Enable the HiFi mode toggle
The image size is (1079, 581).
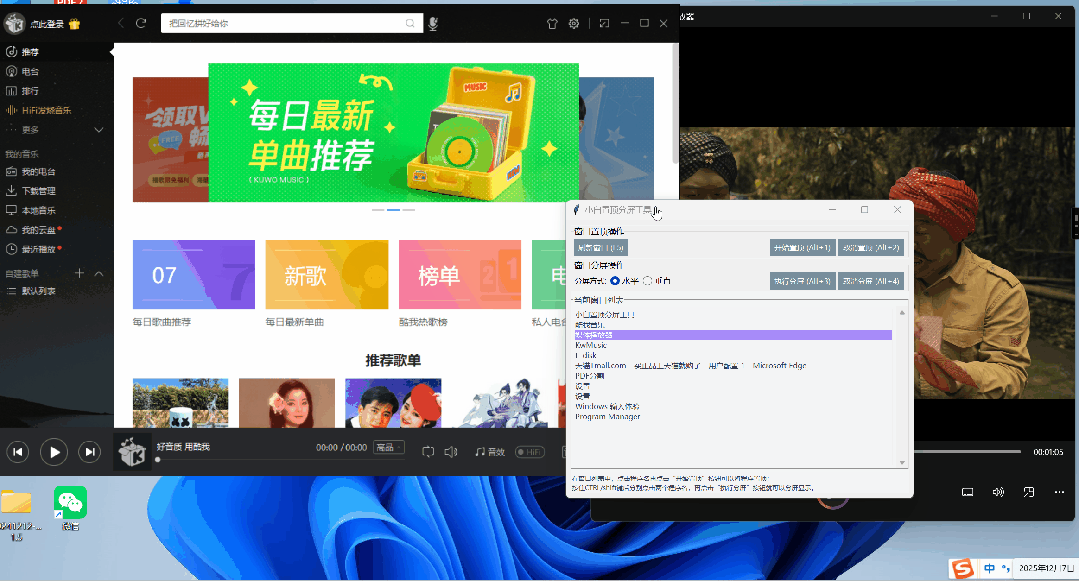(x=528, y=451)
